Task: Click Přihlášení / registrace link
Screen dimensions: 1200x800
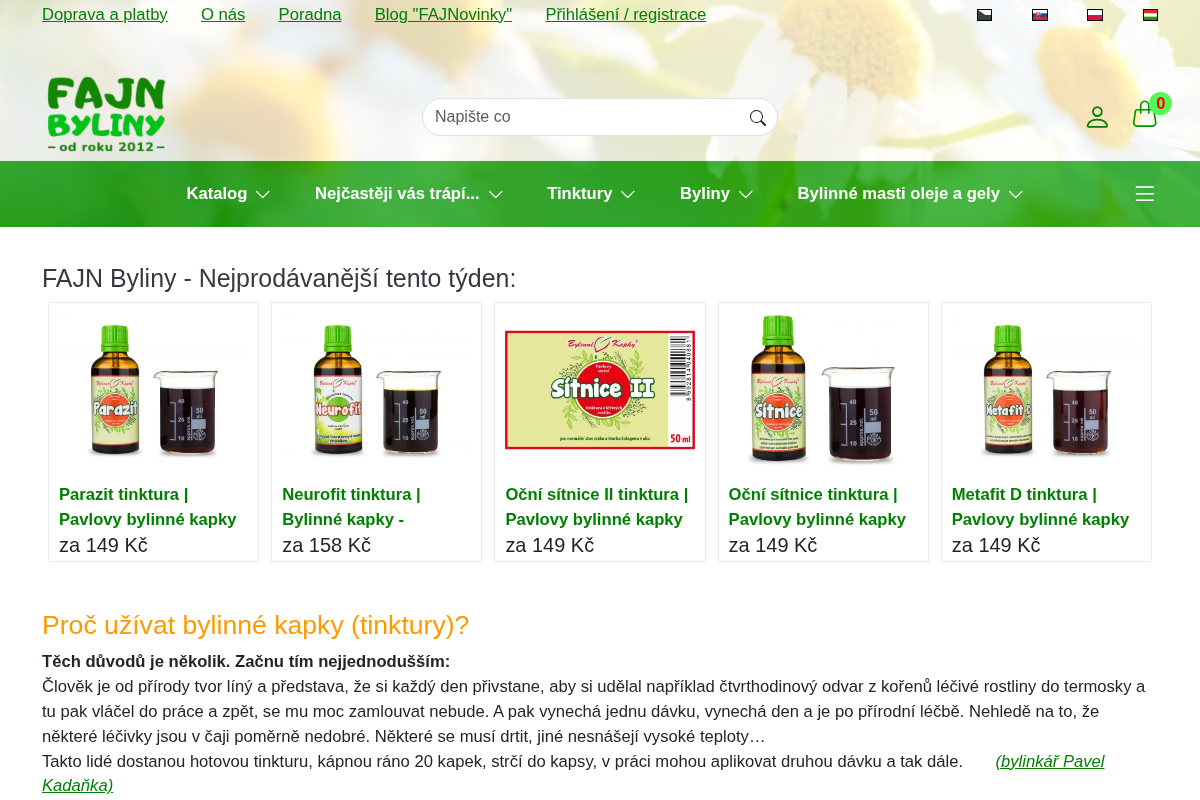Action: point(626,15)
